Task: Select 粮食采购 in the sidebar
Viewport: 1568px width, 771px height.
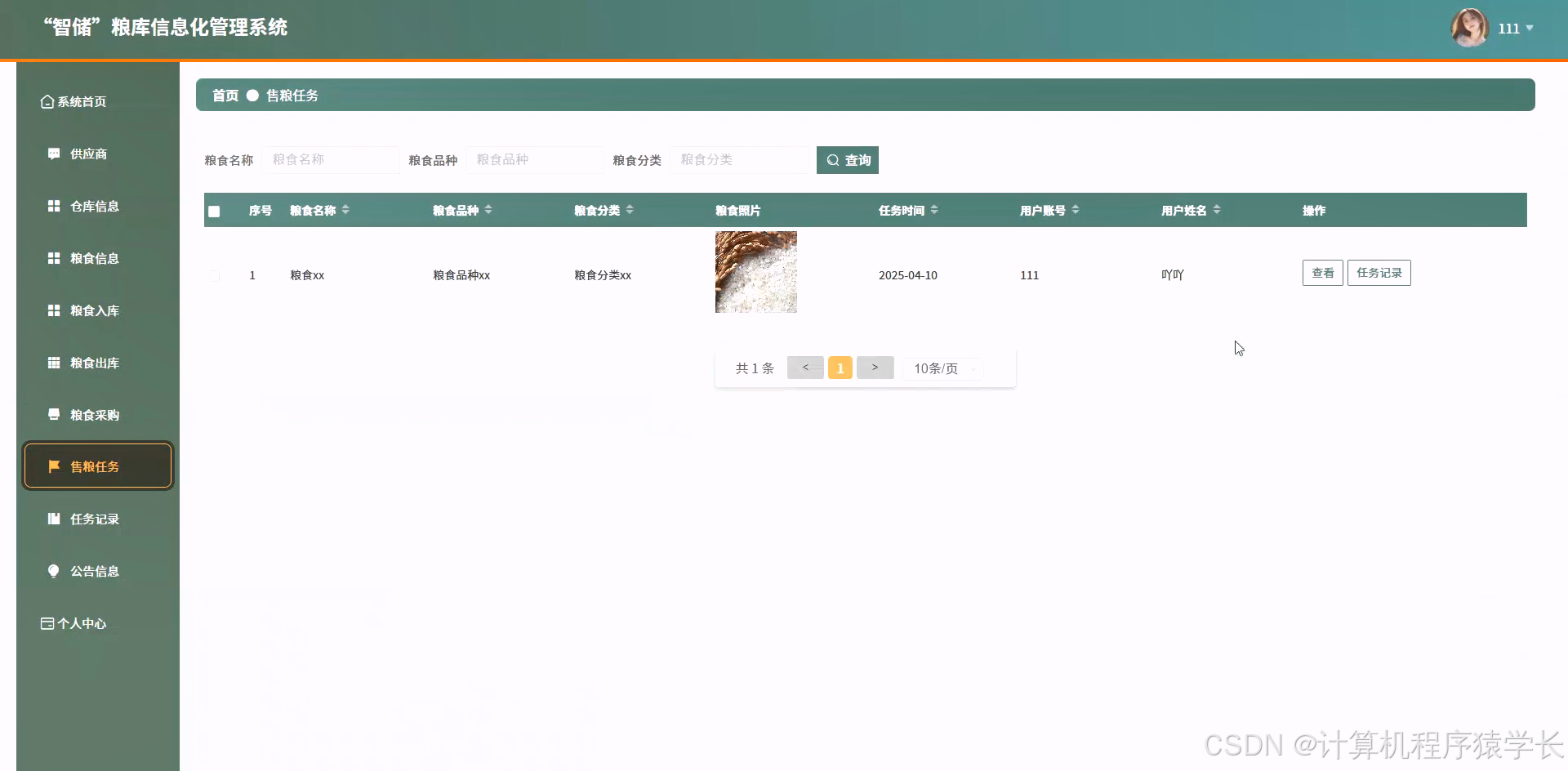Action: 91,414
